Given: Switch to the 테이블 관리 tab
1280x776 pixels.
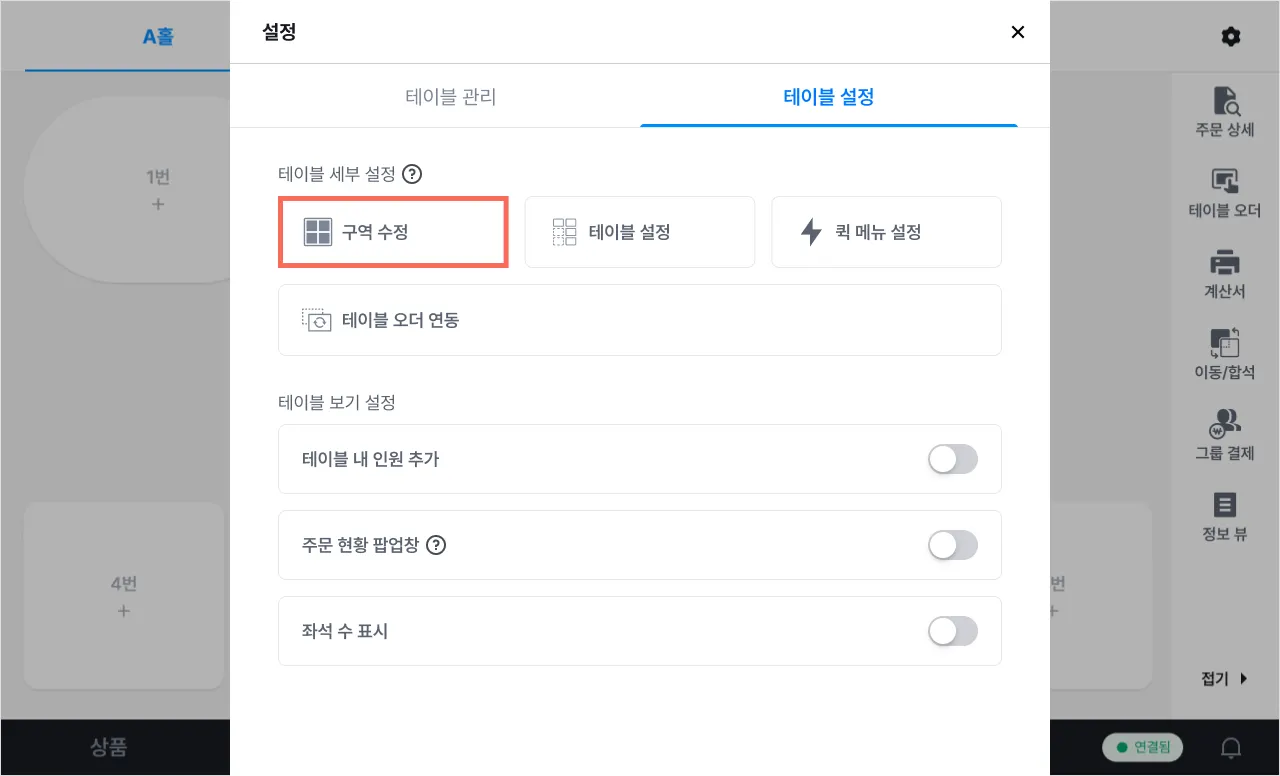Looking at the screenshot, I should (x=450, y=97).
